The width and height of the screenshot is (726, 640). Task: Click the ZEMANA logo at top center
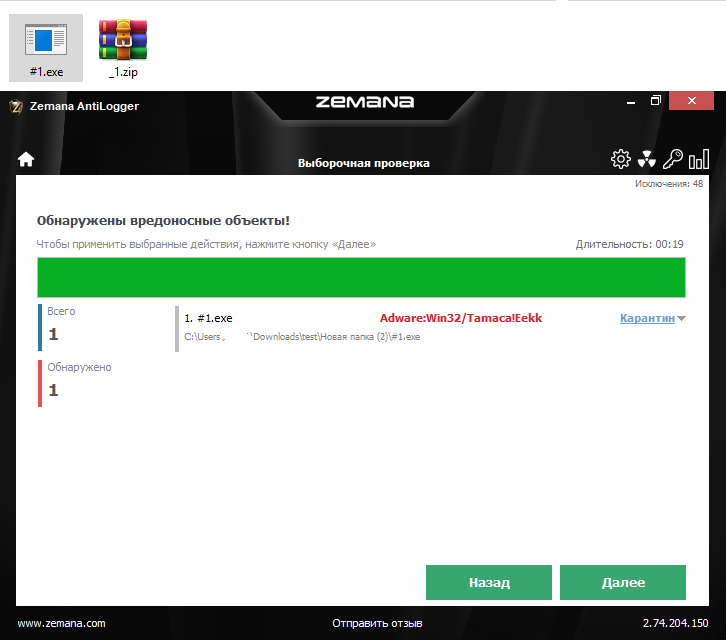click(365, 102)
